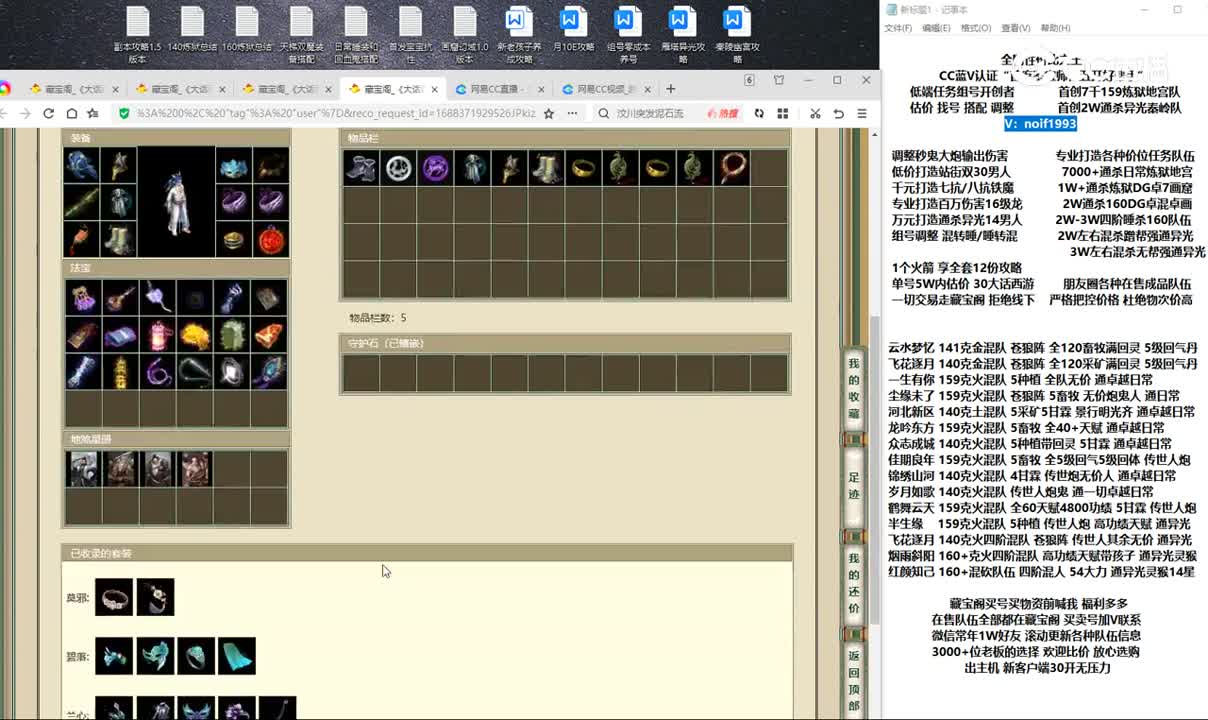Click the character portrait in equipment panel
Image resolution: width=1208 pixels, height=720 pixels.
(x=177, y=203)
